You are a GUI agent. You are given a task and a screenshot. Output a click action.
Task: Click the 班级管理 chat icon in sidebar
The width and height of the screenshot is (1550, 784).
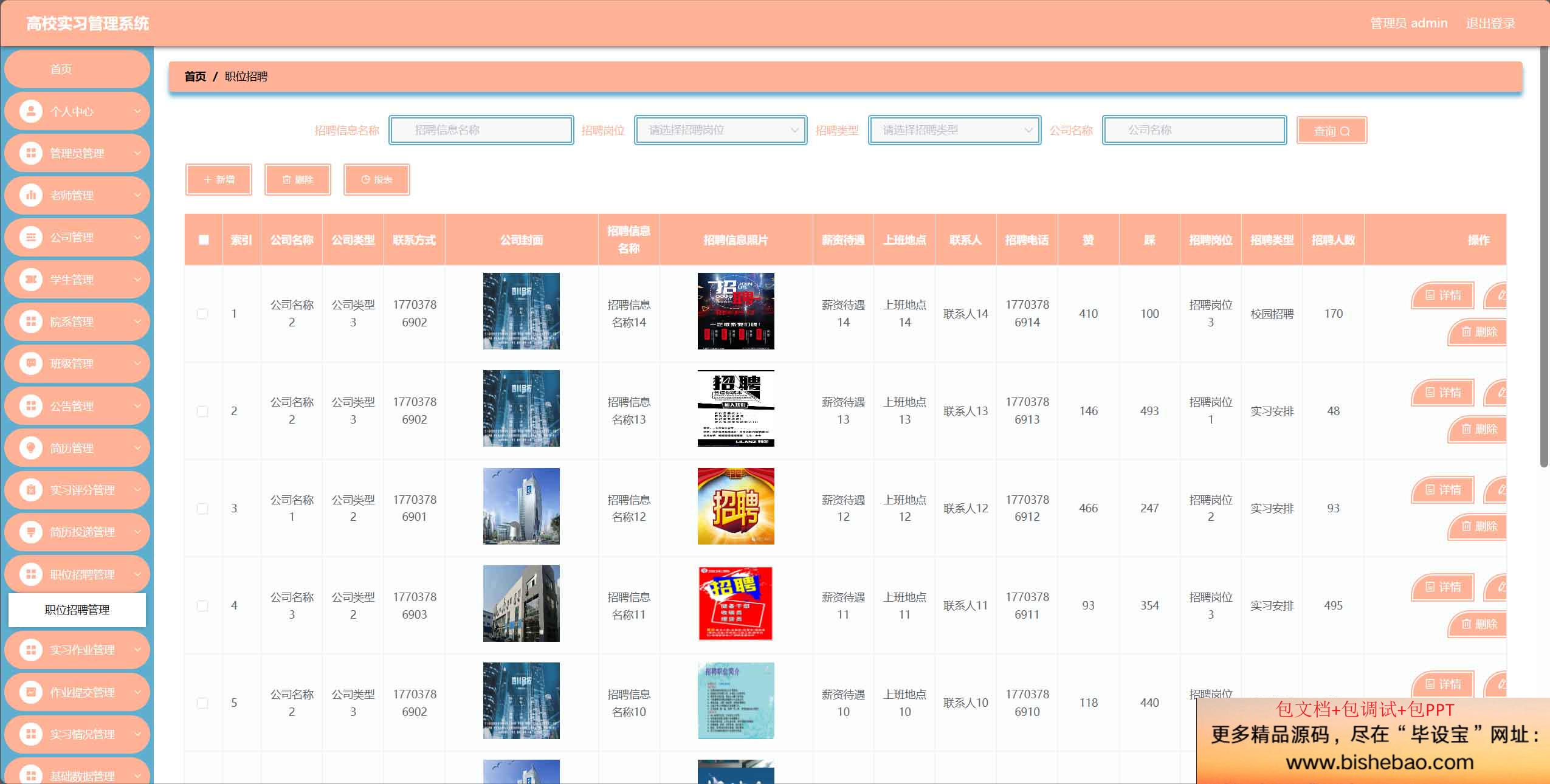tap(31, 363)
